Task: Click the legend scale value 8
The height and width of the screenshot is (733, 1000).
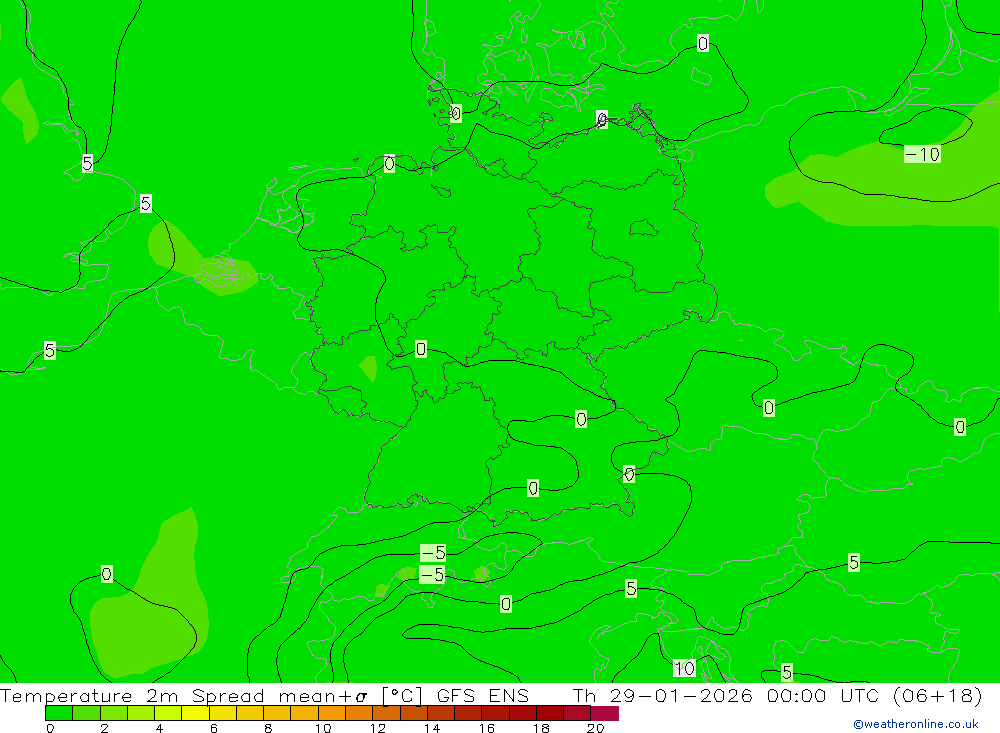Action: tap(268, 728)
